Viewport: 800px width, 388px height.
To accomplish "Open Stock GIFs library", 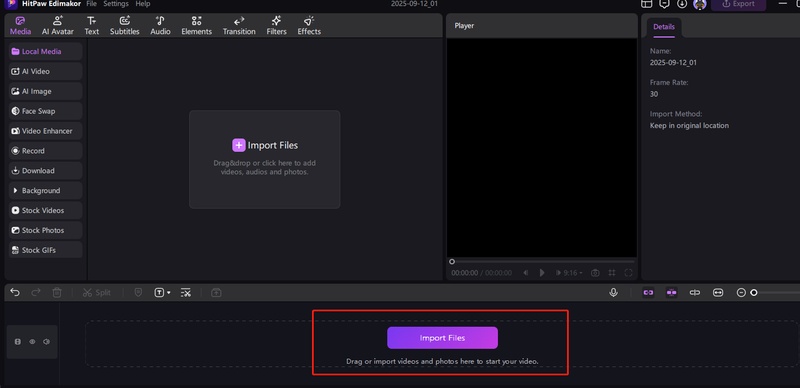I will (45, 251).
